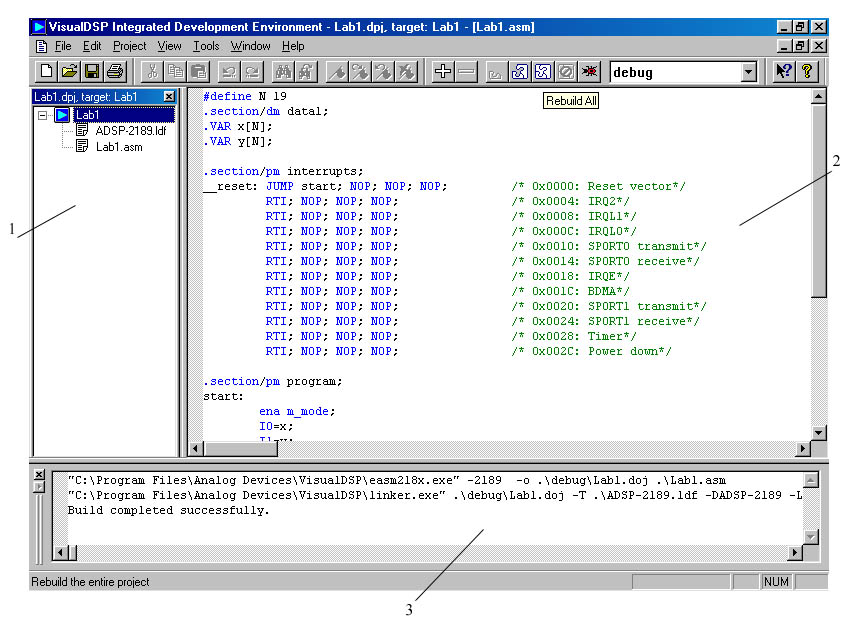Click the '.VAR x[N];' declaration line
This screenshot has height=625, width=850.
coord(237,126)
